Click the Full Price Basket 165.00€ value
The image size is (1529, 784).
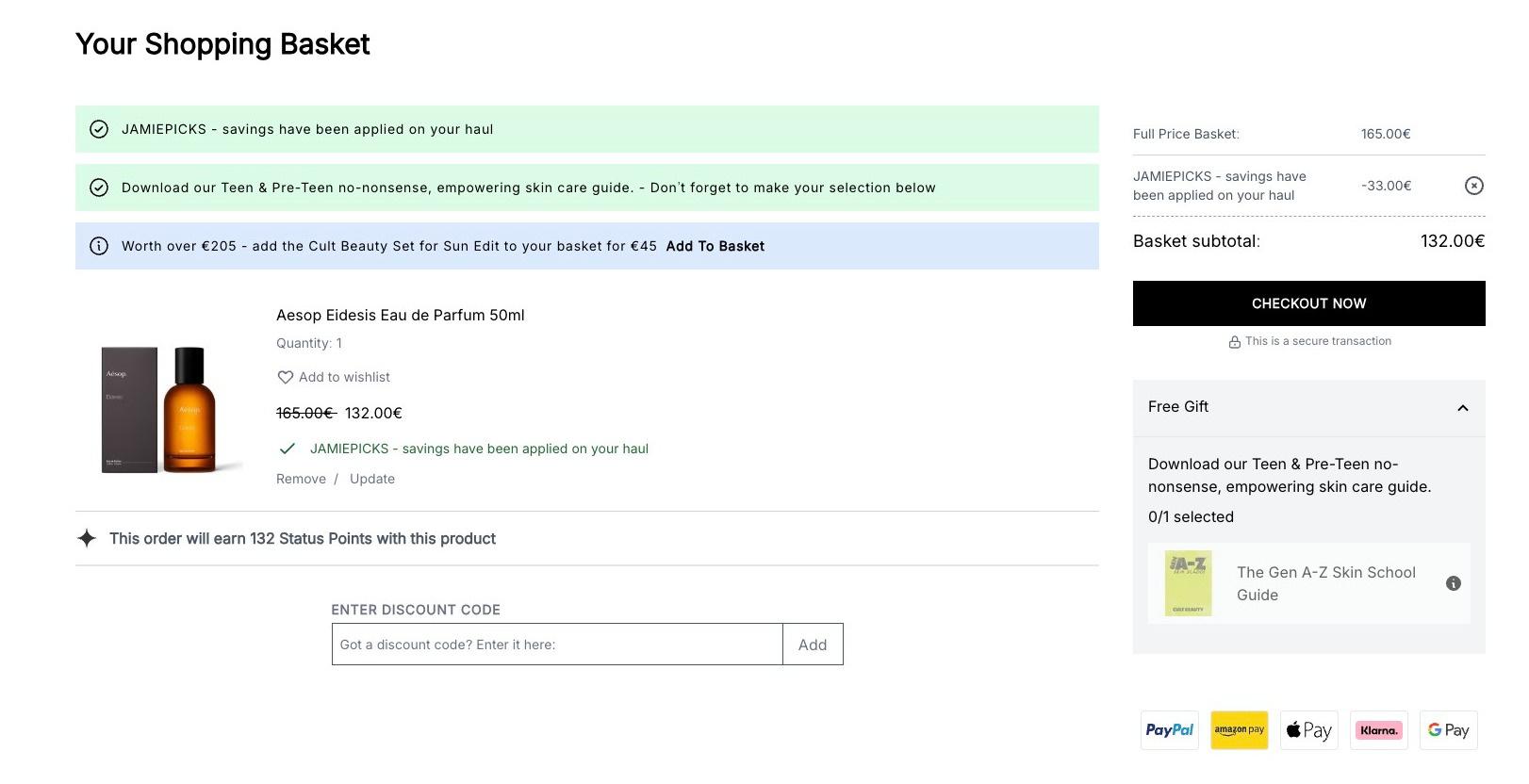[1386, 134]
